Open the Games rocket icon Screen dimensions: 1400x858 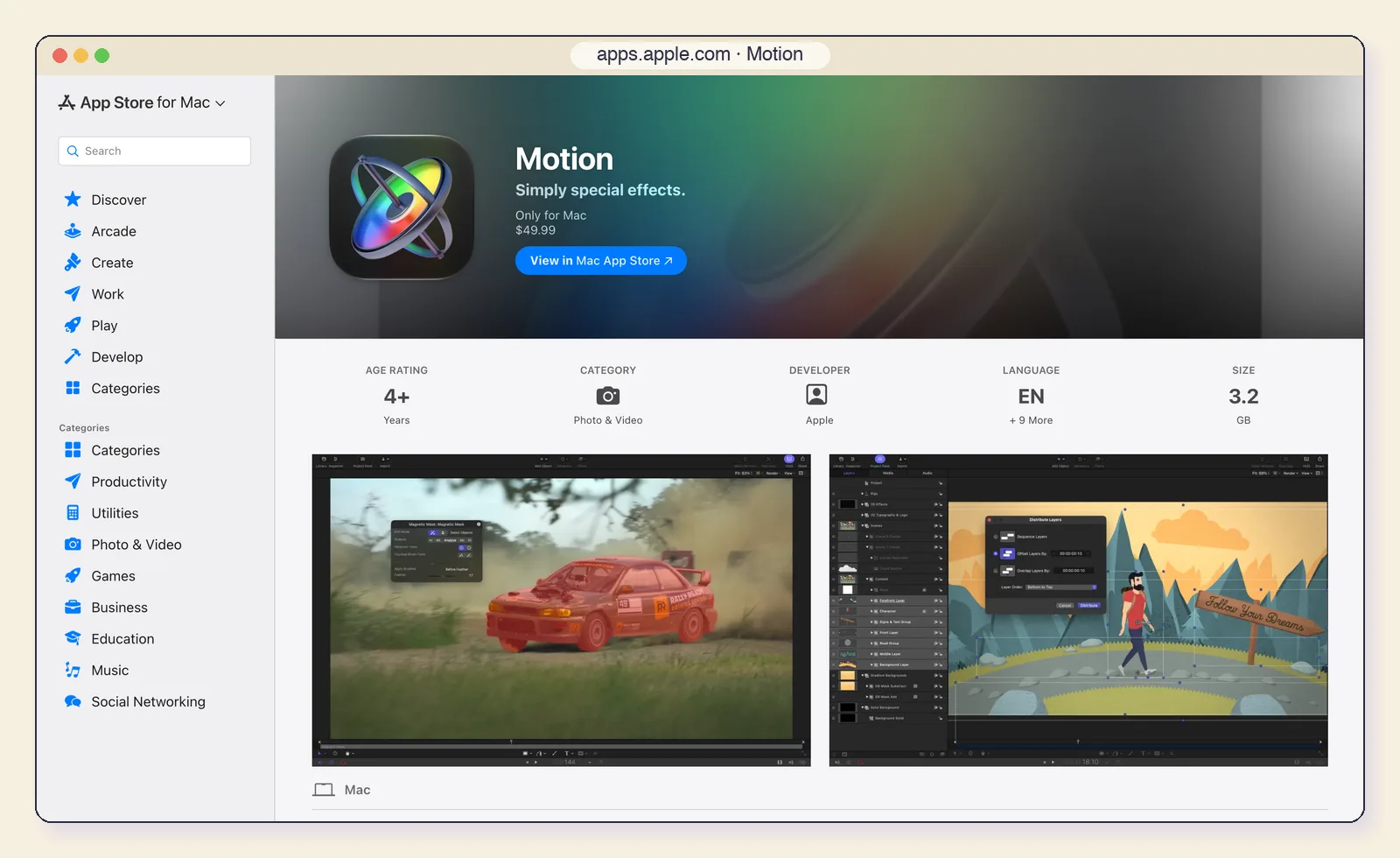[73, 576]
